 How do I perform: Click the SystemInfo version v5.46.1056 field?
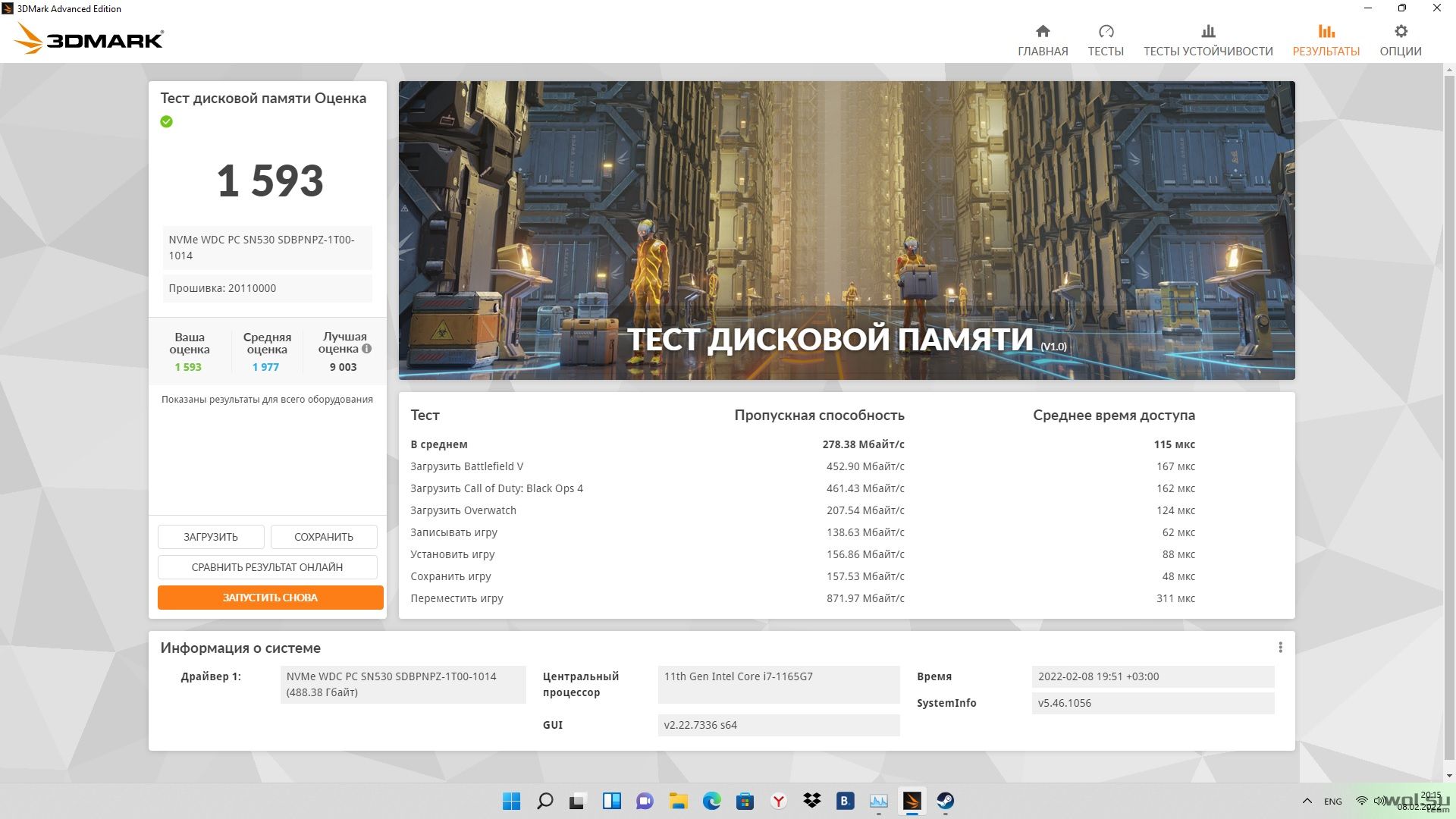pyautogui.click(x=1153, y=703)
